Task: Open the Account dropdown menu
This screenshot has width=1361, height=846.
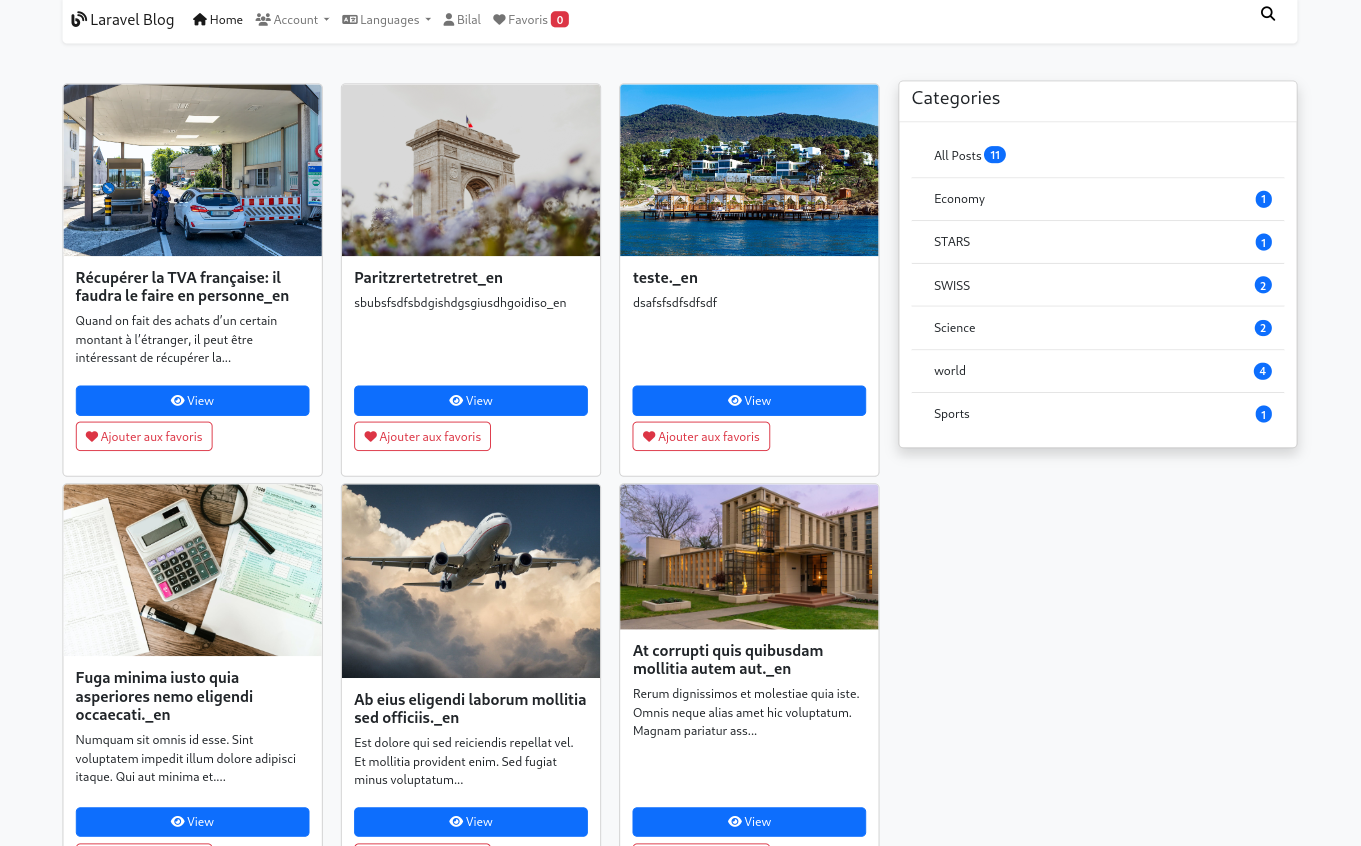Action: (x=292, y=19)
